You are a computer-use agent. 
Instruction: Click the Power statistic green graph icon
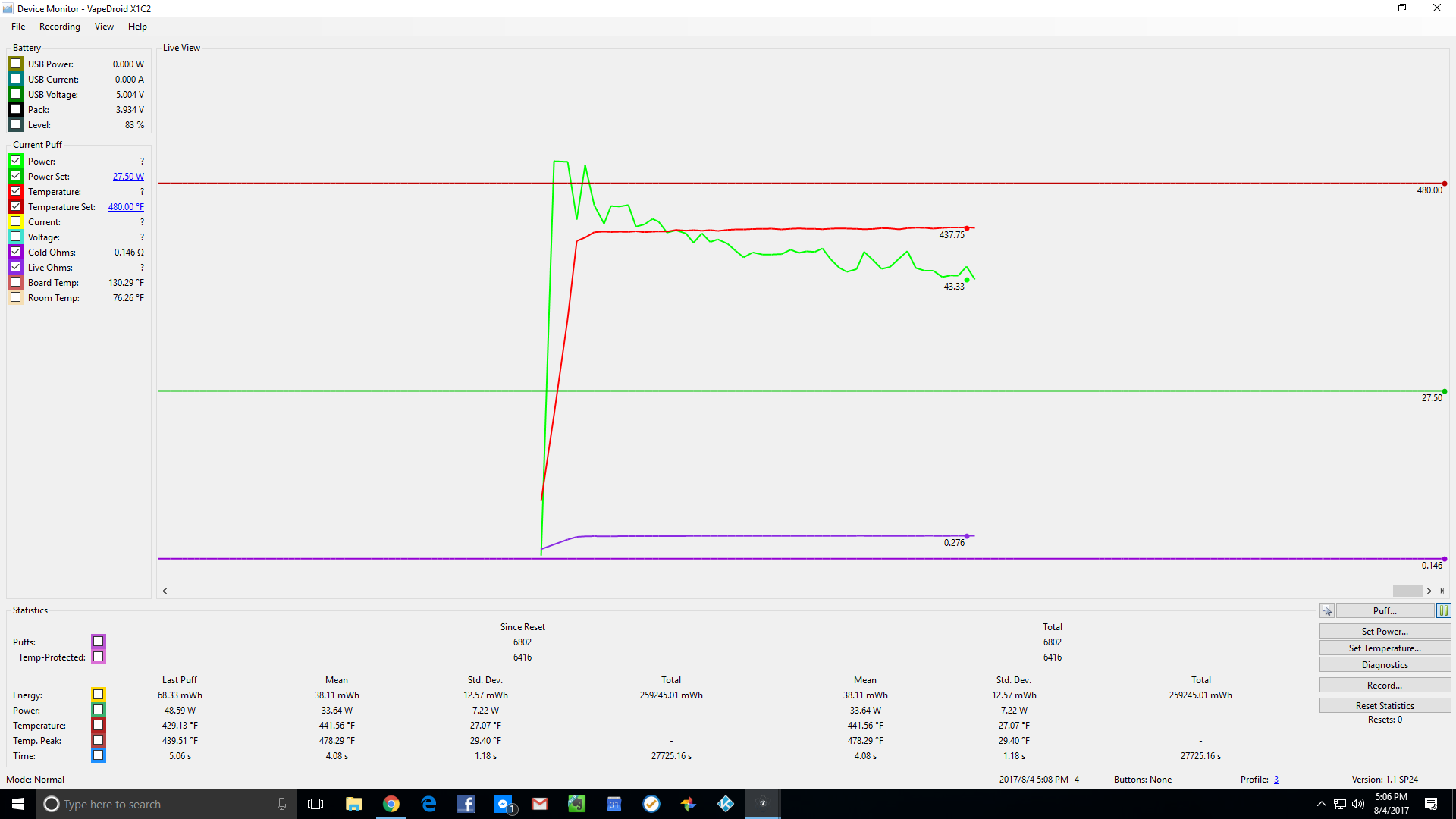(x=99, y=710)
